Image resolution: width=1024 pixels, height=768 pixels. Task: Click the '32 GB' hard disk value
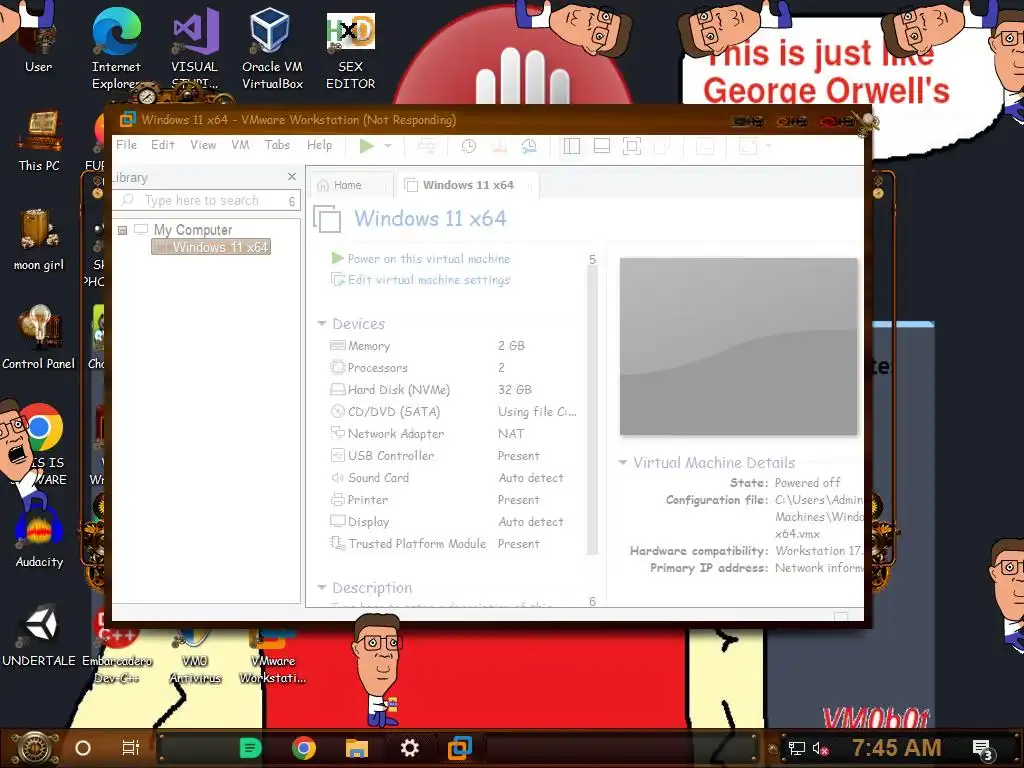515,390
